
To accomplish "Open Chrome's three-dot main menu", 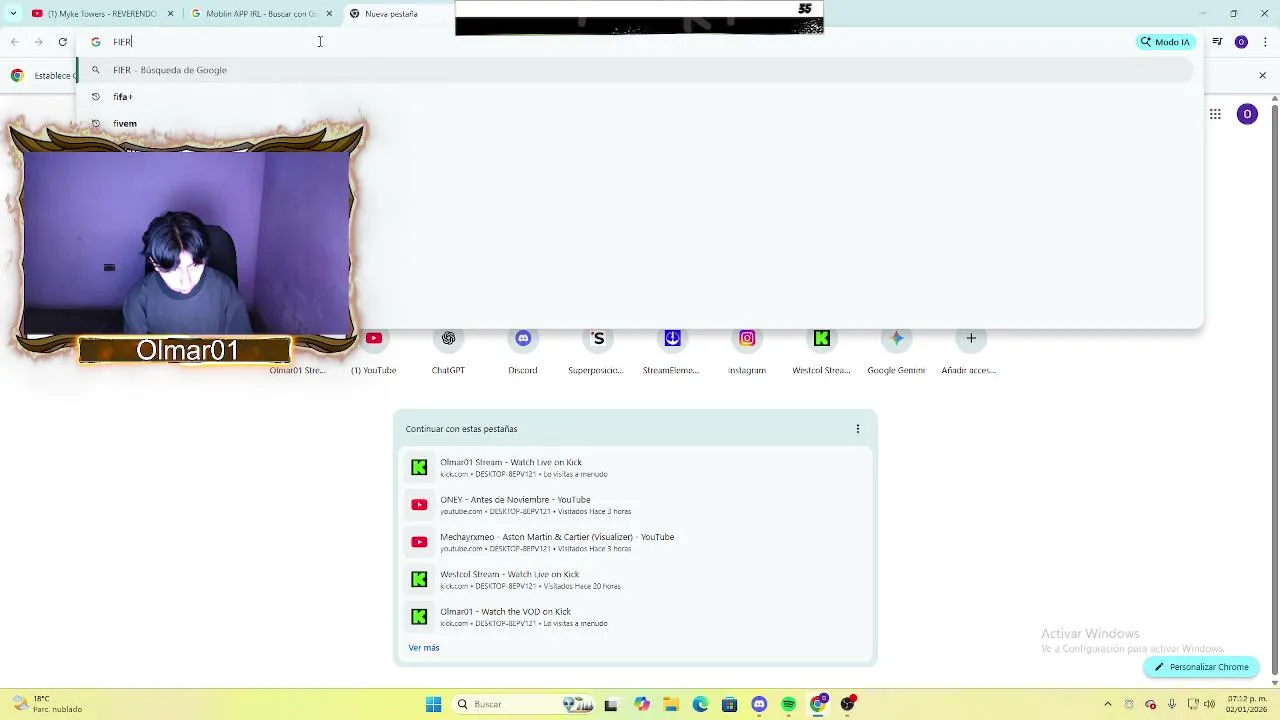I will 1263,42.
